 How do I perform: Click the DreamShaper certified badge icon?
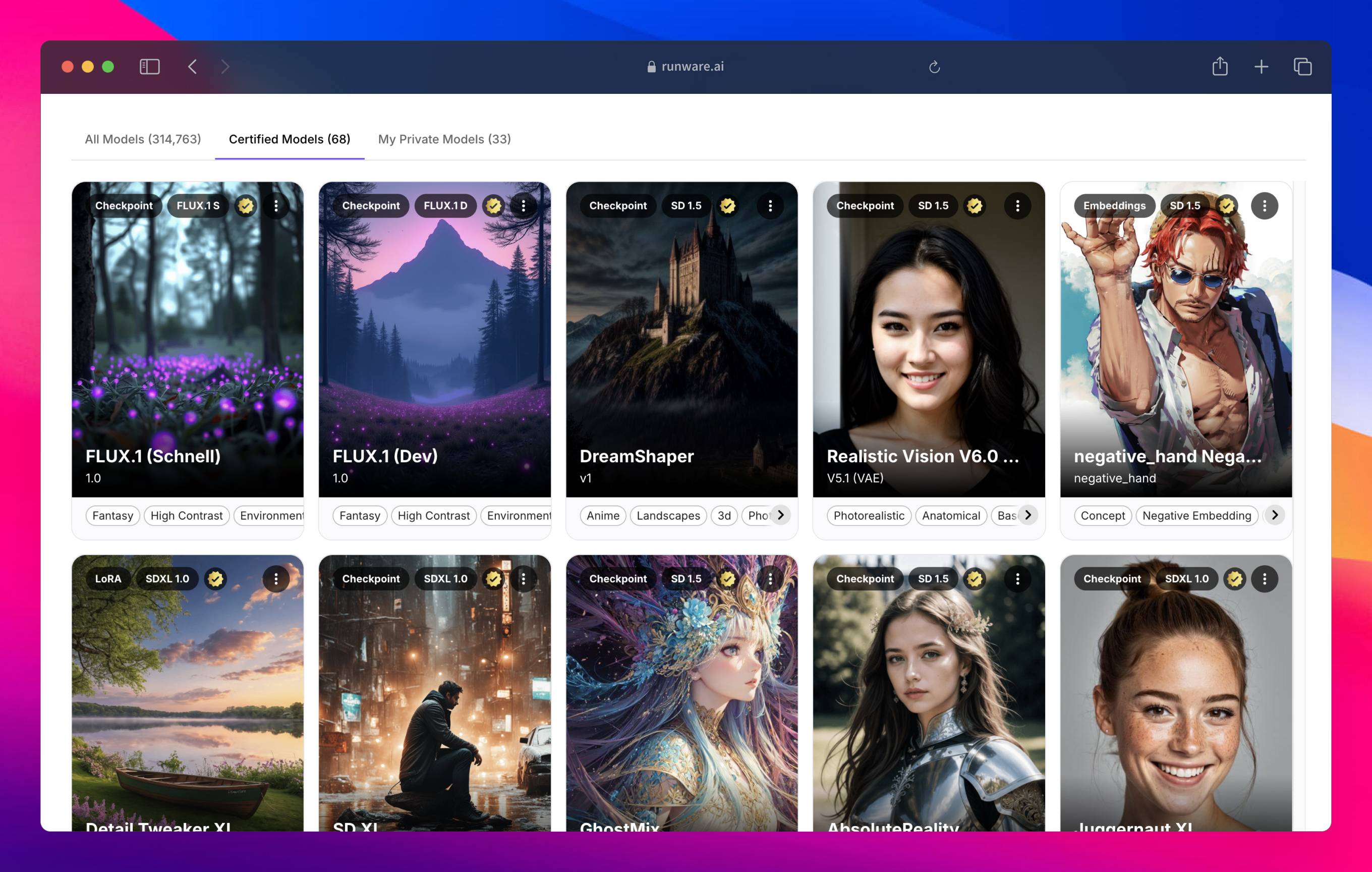(728, 204)
